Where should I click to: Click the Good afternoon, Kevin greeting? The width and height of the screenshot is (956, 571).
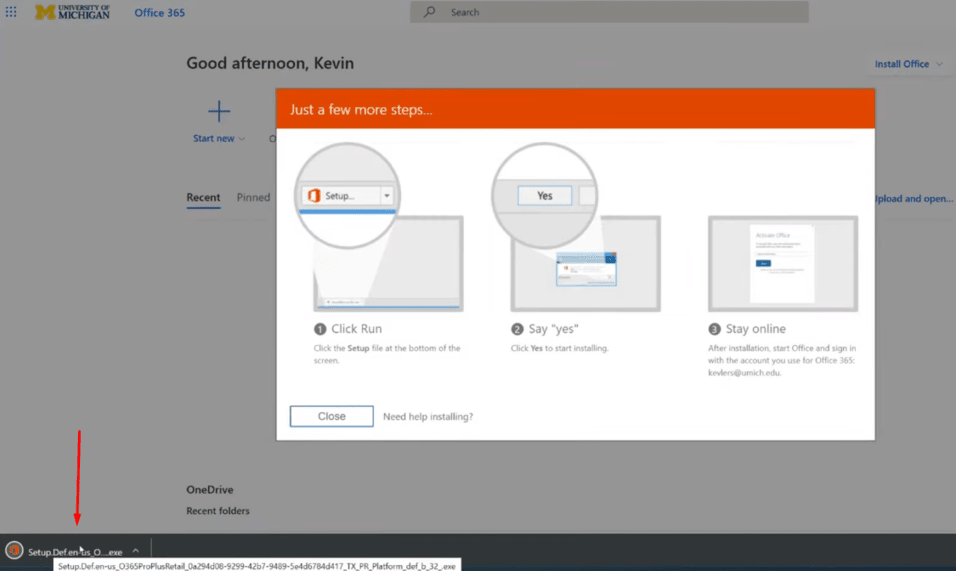pos(270,63)
